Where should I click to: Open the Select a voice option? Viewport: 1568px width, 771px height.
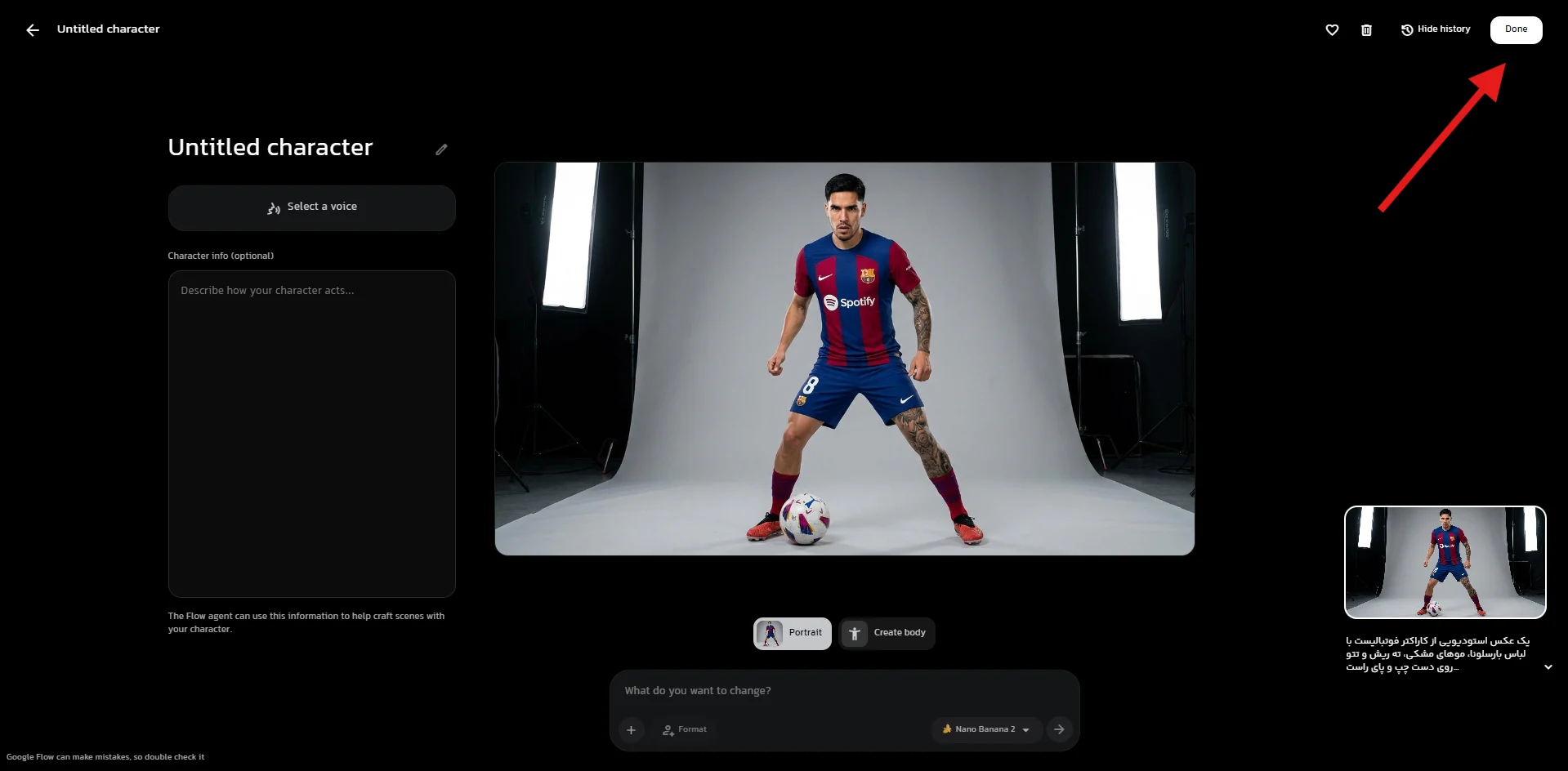click(311, 207)
